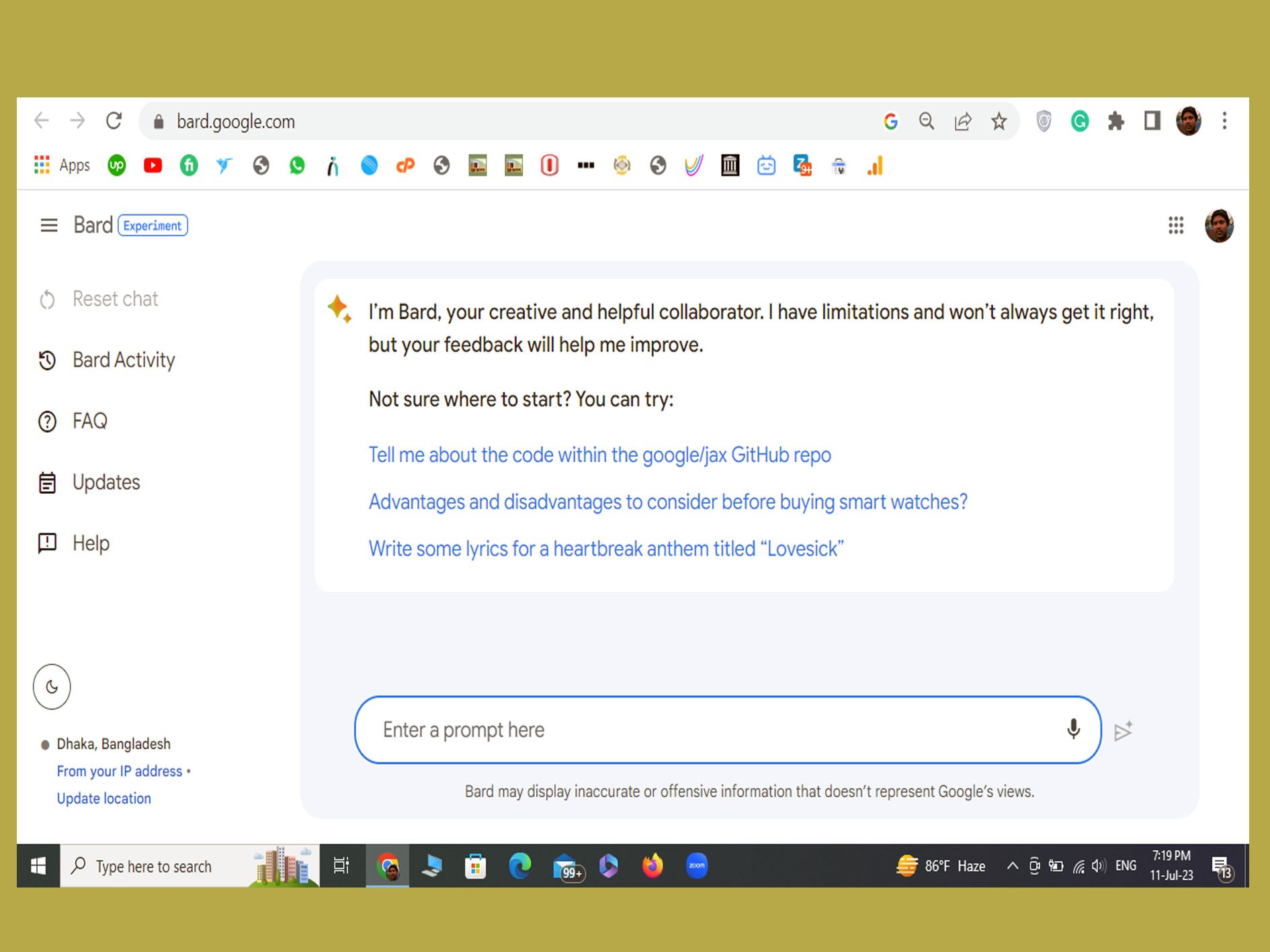The height and width of the screenshot is (952, 1270).
Task: Switch input language via ENG indicator
Action: coord(1126,866)
